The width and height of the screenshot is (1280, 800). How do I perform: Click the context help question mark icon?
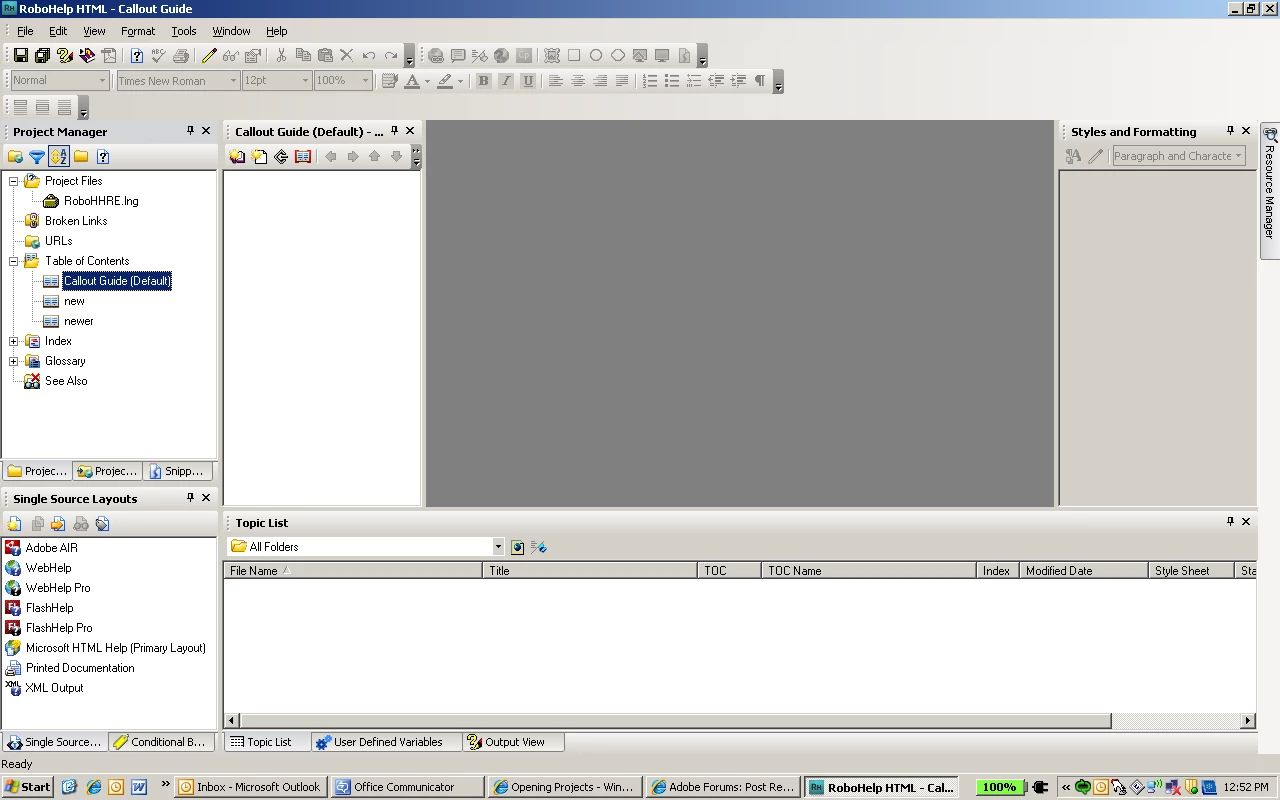[x=137, y=56]
